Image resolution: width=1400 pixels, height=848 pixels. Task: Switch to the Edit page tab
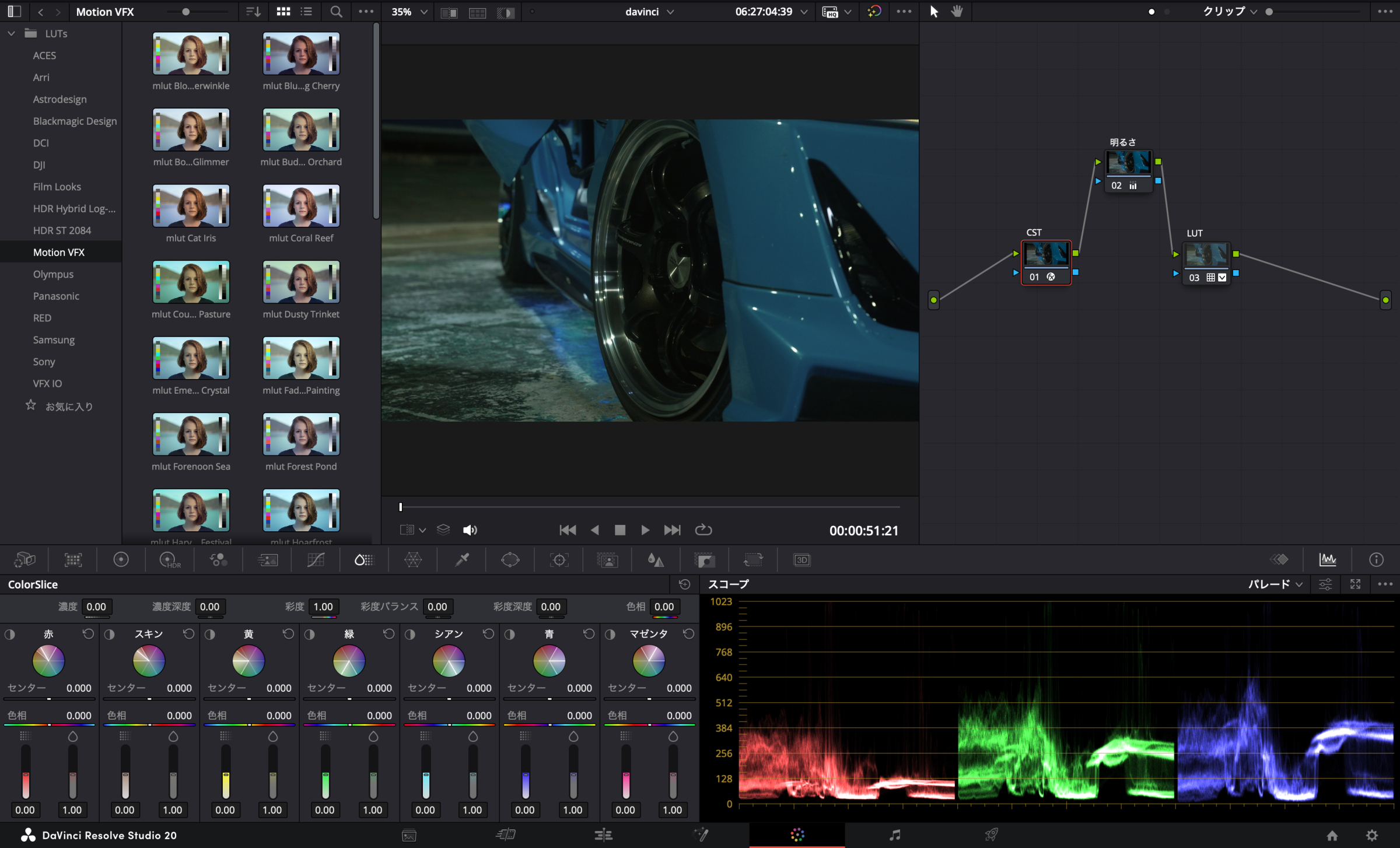click(x=603, y=835)
